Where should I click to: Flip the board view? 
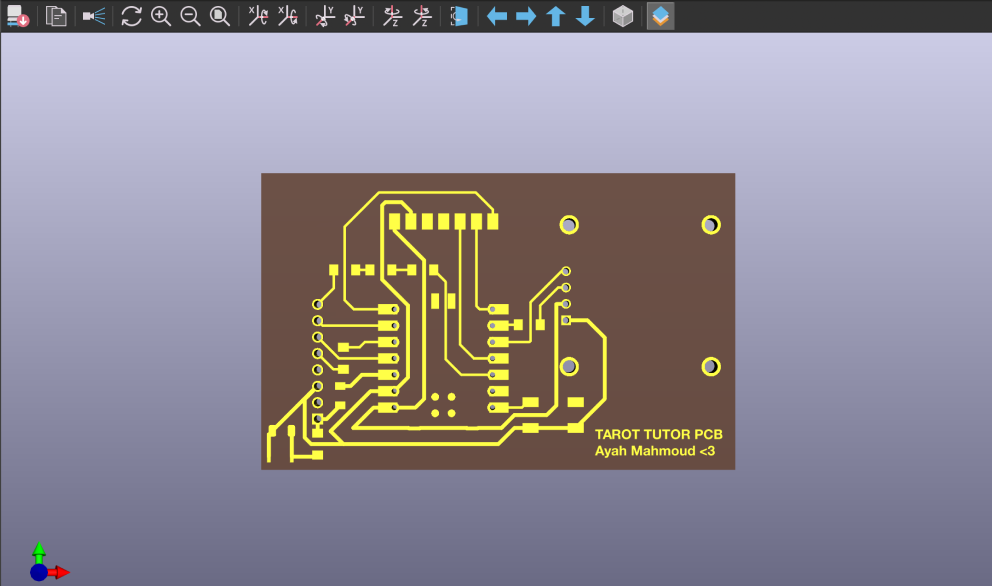[x=459, y=16]
